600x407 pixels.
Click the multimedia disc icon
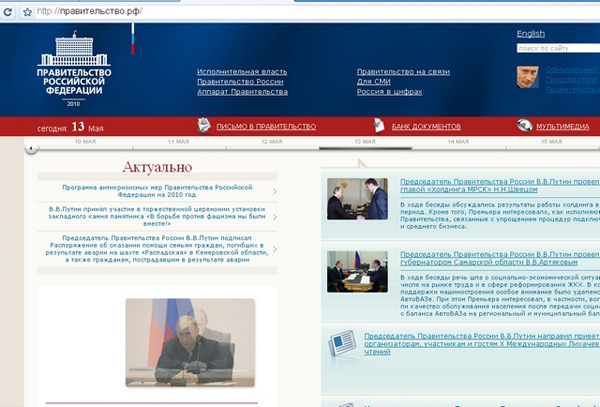pyautogui.click(x=524, y=126)
